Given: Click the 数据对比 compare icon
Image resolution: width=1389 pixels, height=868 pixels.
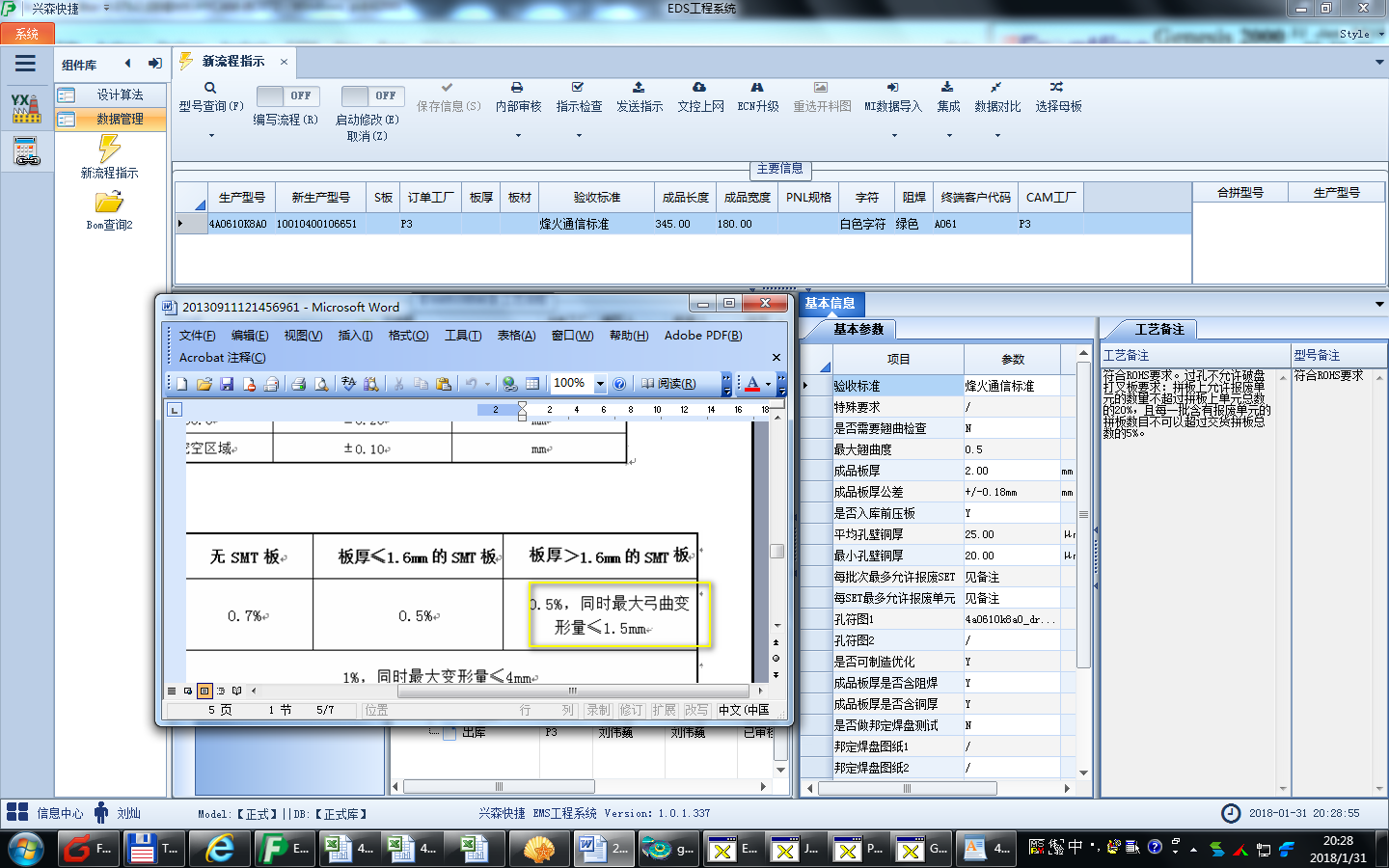Looking at the screenshot, I should click(x=996, y=87).
